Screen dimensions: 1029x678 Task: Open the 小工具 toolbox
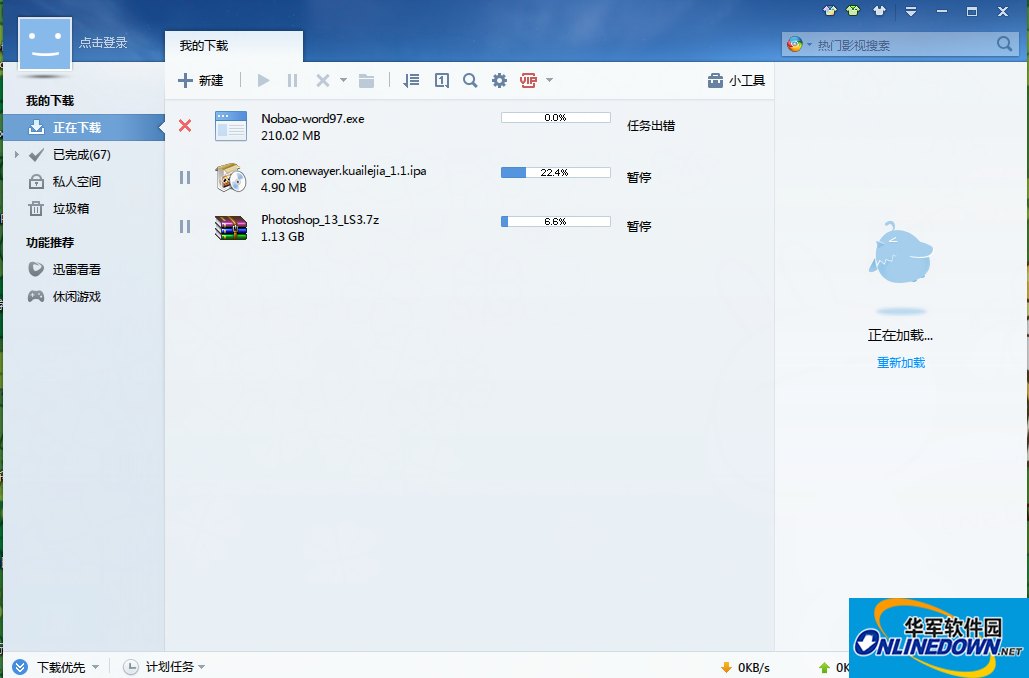click(736, 81)
